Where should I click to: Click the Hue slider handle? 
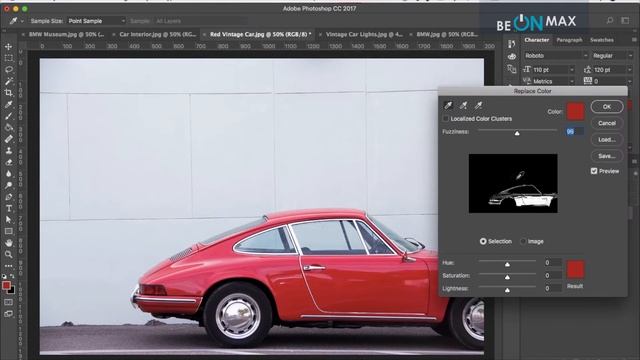tap(507, 264)
